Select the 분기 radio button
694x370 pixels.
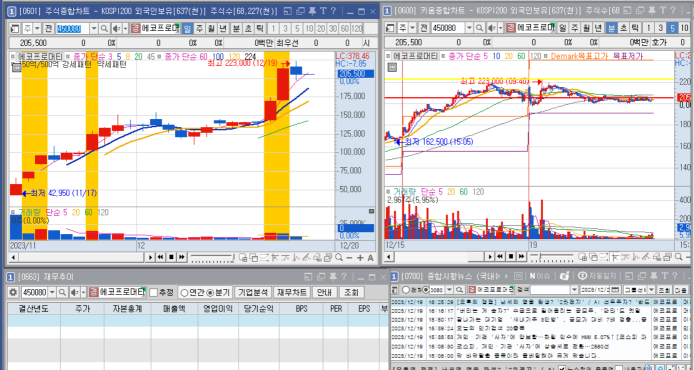click(x=210, y=293)
